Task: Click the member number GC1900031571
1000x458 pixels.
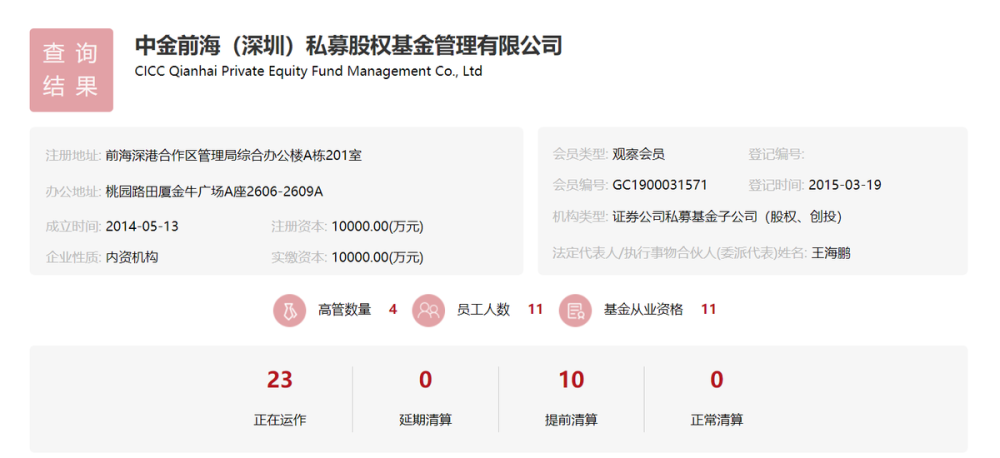Action: coord(659,185)
